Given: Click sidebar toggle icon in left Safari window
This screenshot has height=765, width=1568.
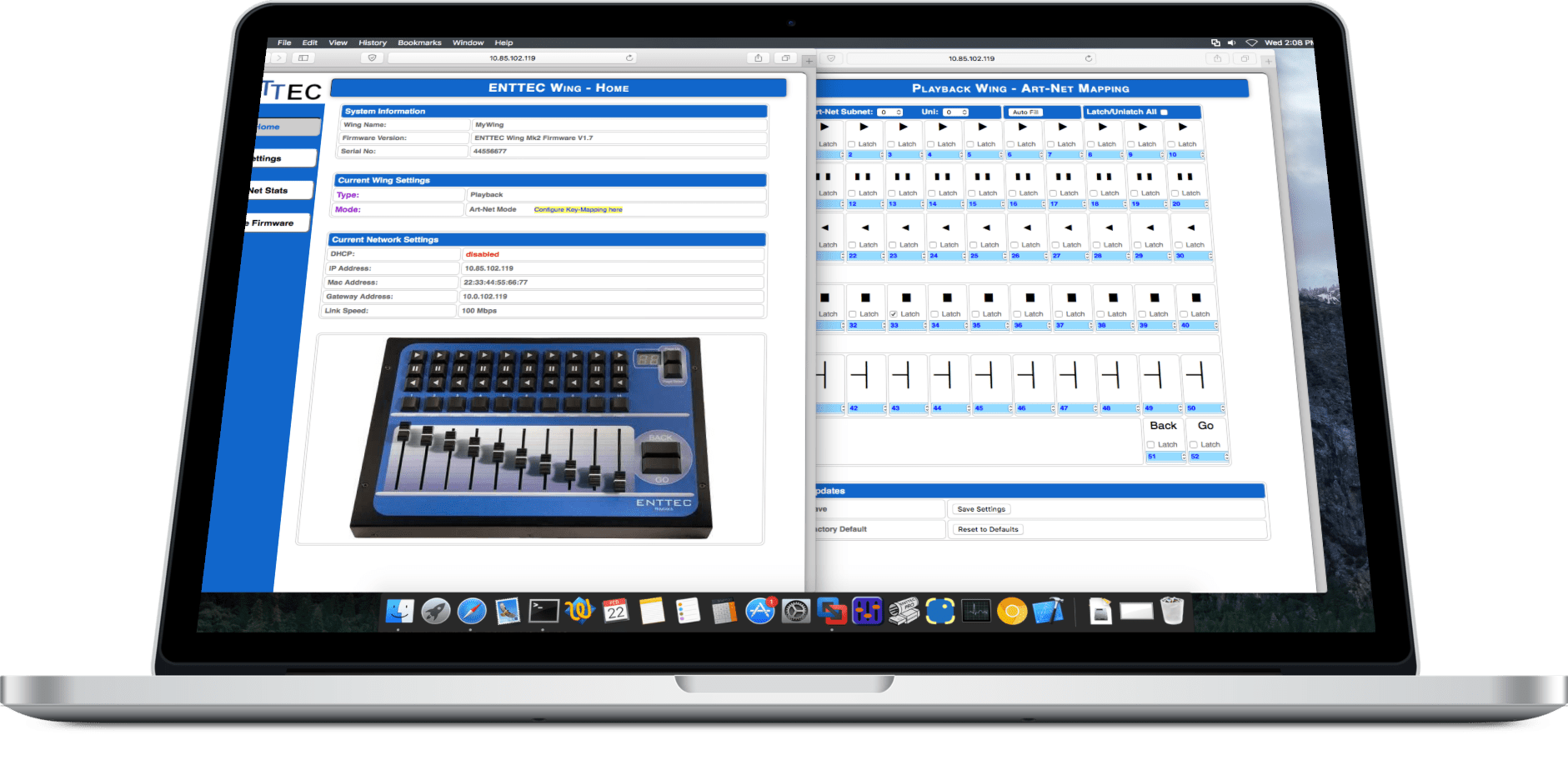Looking at the screenshot, I should click(303, 58).
